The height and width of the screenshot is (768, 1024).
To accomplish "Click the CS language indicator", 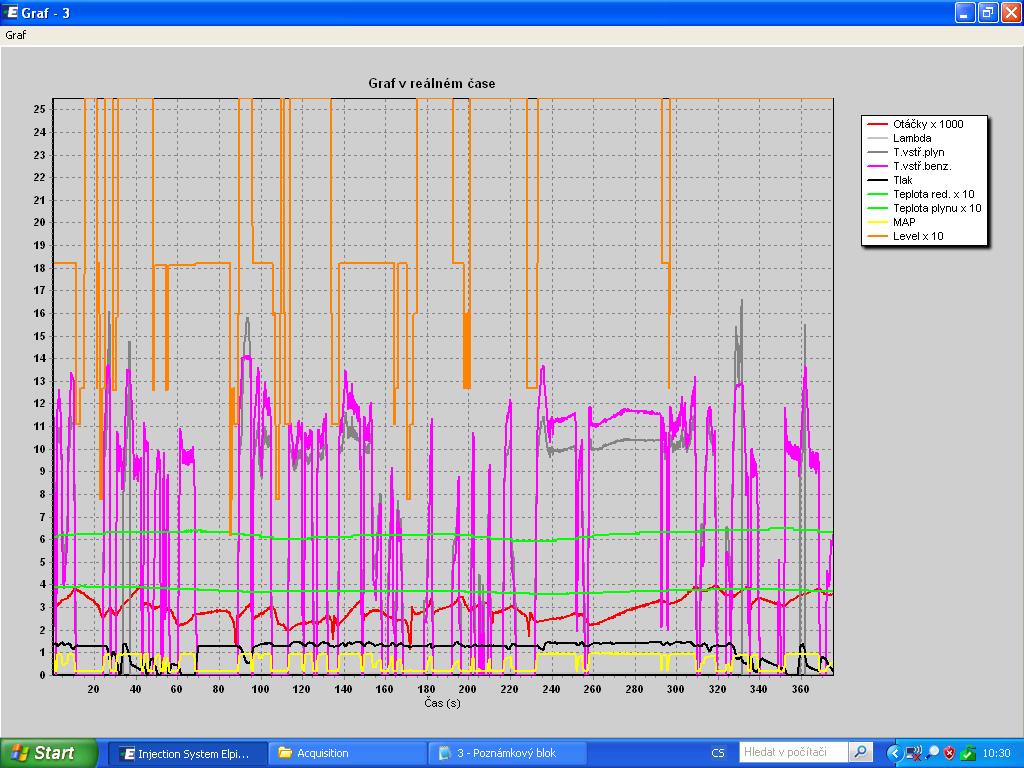I will coord(718,753).
